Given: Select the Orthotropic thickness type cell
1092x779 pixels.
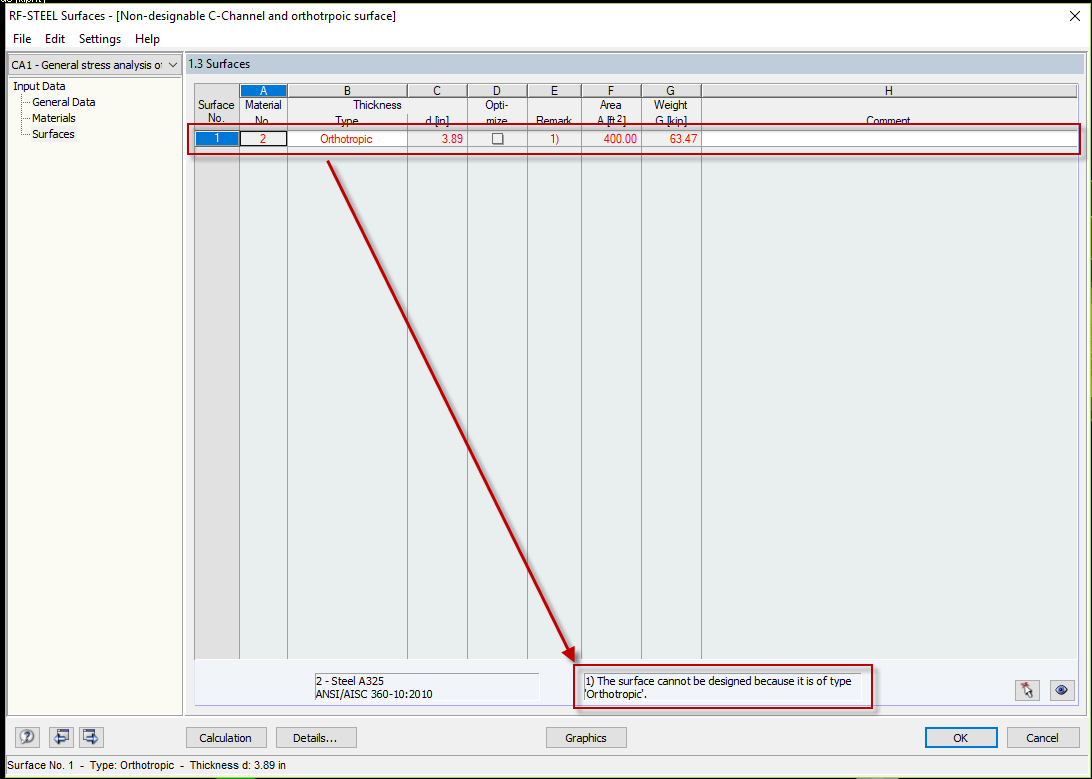Looking at the screenshot, I should point(347,139).
